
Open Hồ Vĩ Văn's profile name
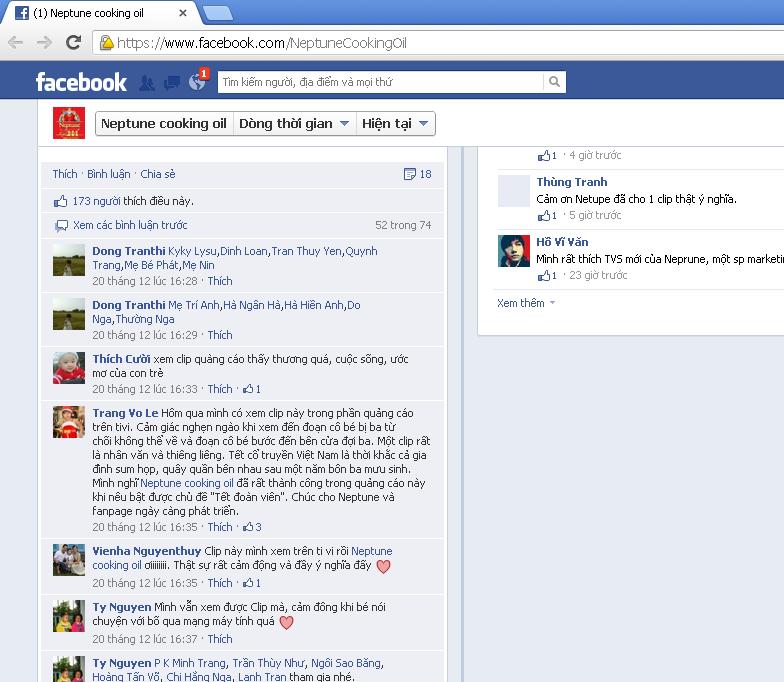tap(562, 242)
